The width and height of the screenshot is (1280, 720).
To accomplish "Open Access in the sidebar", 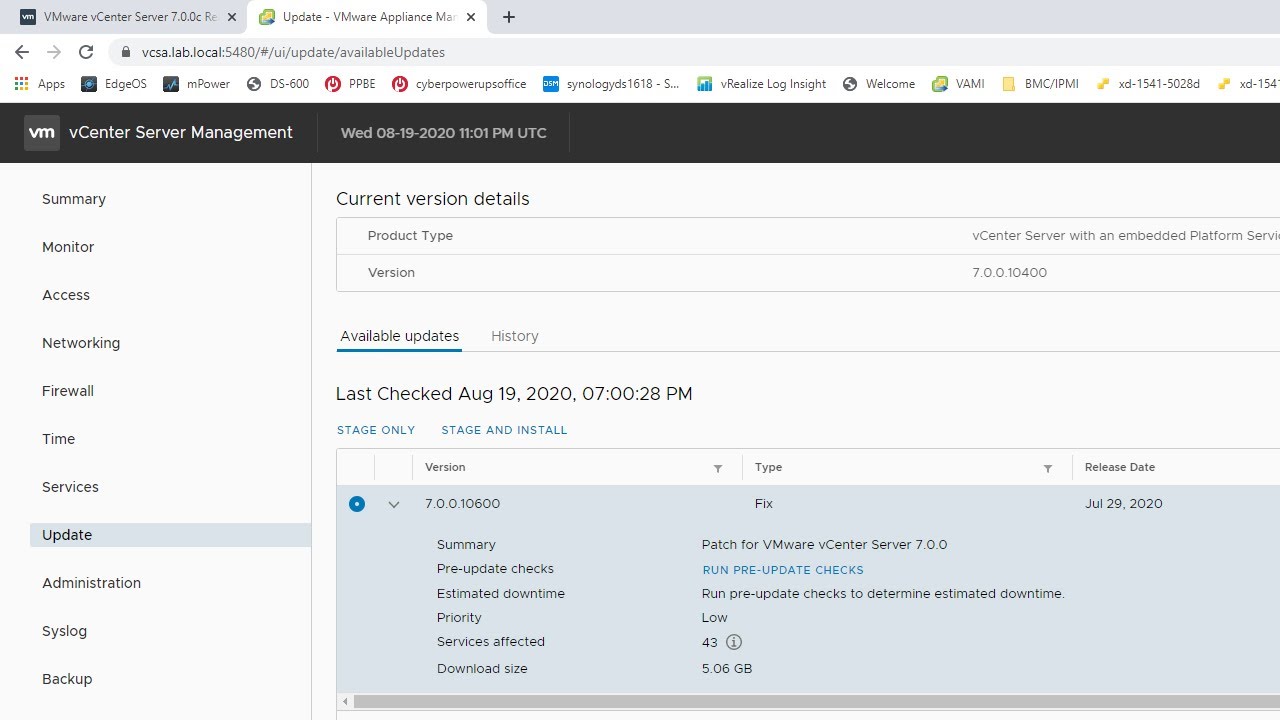I will [x=66, y=295].
